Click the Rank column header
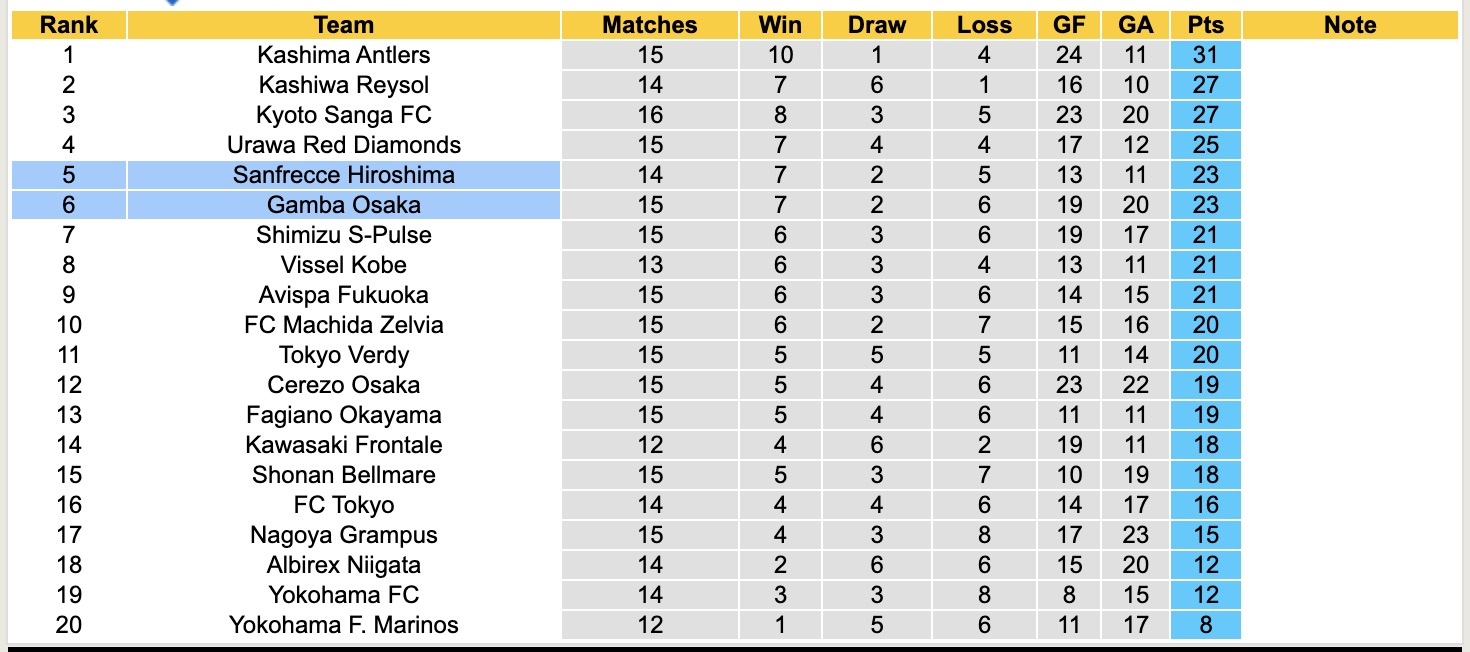The image size is (1470, 652). [68, 25]
